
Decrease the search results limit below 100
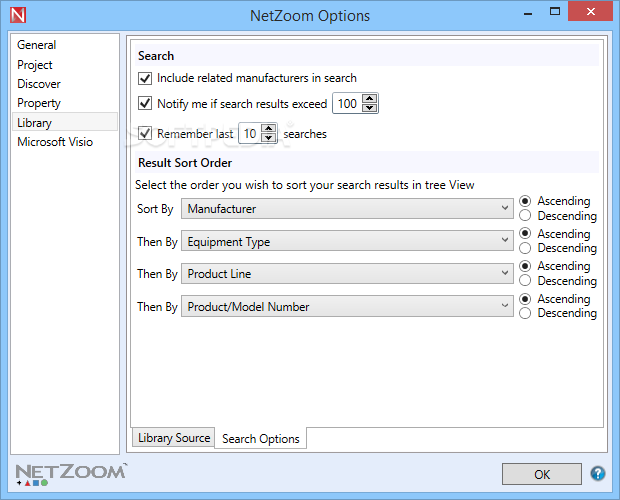click(x=369, y=108)
